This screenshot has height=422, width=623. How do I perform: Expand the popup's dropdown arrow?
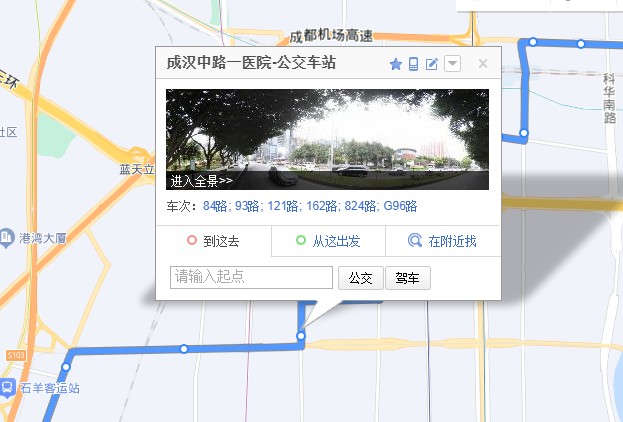click(x=452, y=64)
